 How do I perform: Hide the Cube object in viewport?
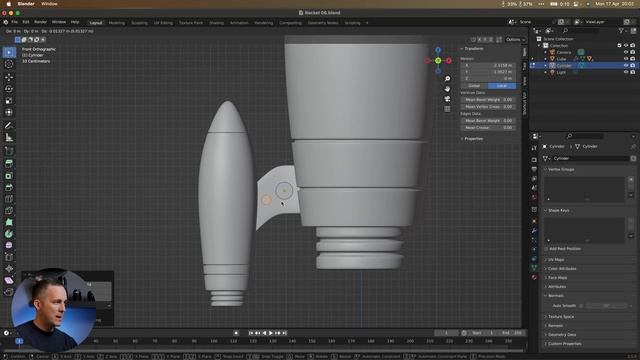pos(626,59)
